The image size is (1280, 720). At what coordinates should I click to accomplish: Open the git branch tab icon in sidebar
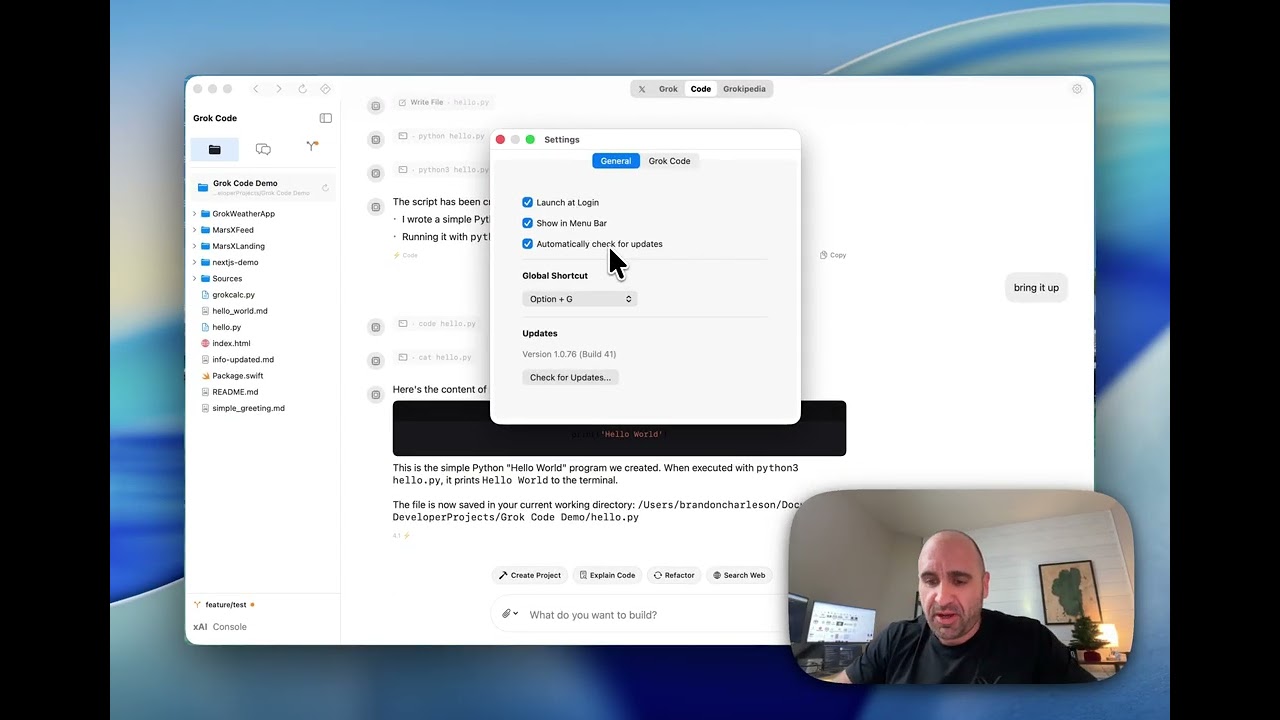coord(312,147)
